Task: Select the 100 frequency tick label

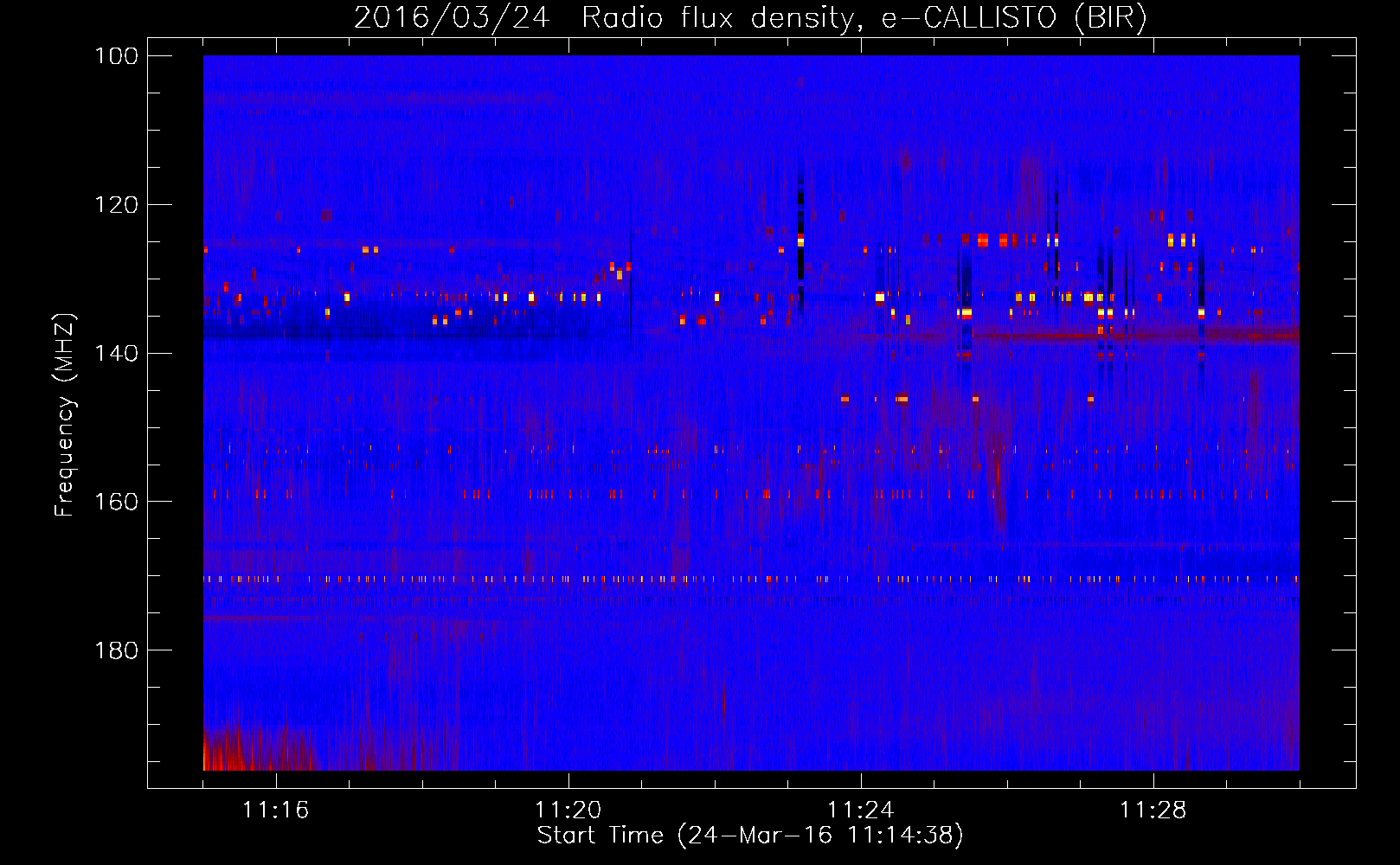Action: pyautogui.click(x=116, y=56)
